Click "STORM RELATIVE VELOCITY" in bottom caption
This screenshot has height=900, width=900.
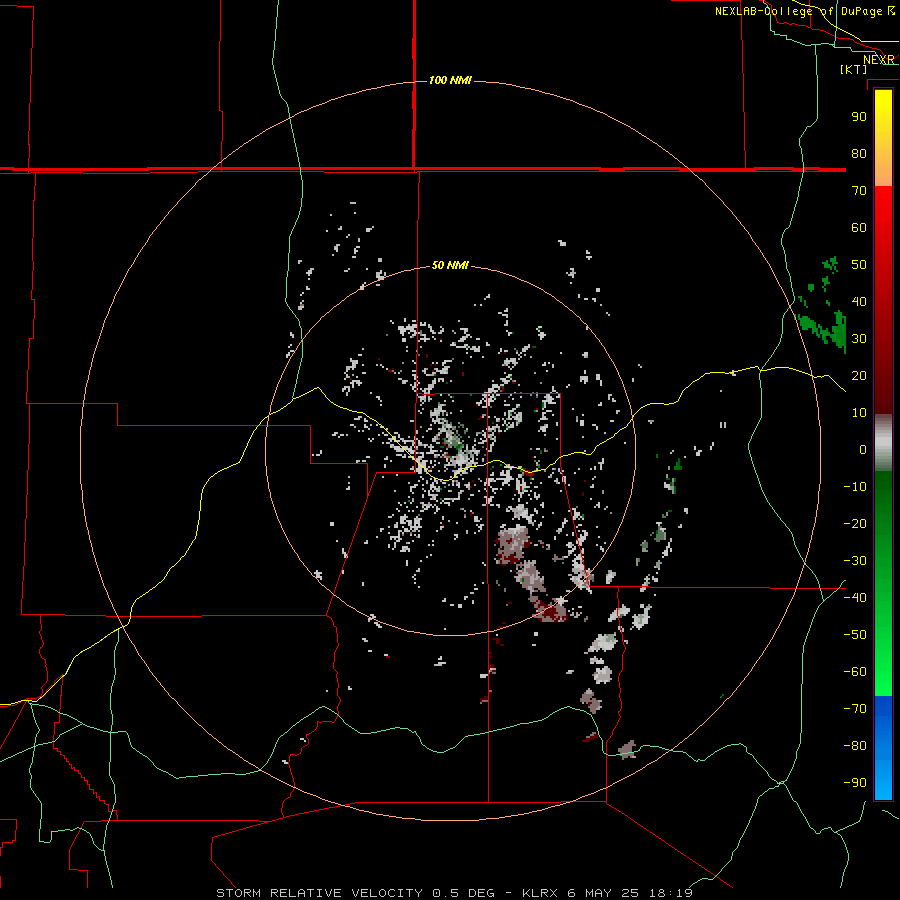pos(319,893)
